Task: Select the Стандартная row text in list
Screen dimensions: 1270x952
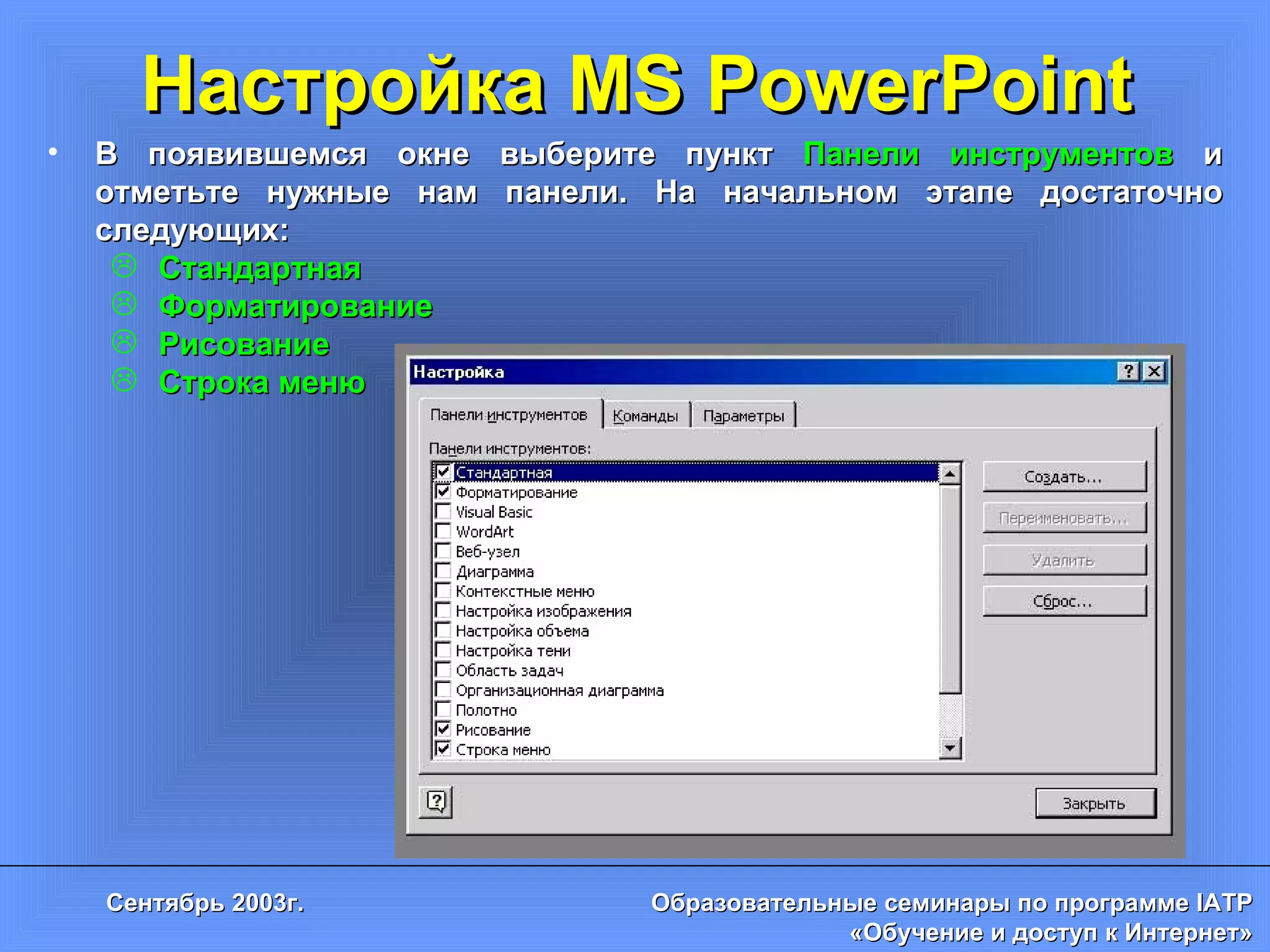Action: [x=504, y=472]
